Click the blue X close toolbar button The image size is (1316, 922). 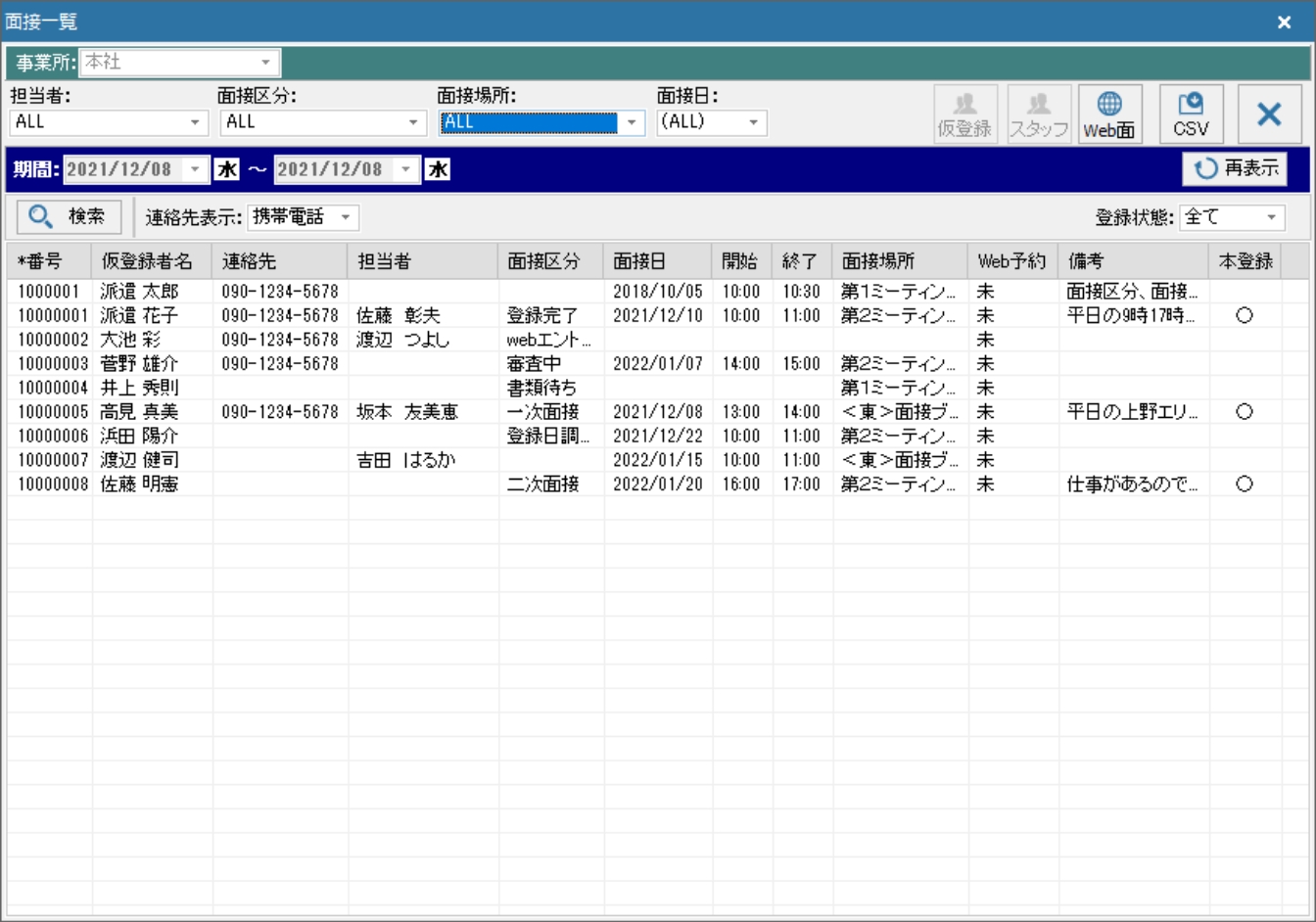pos(1269,115)
